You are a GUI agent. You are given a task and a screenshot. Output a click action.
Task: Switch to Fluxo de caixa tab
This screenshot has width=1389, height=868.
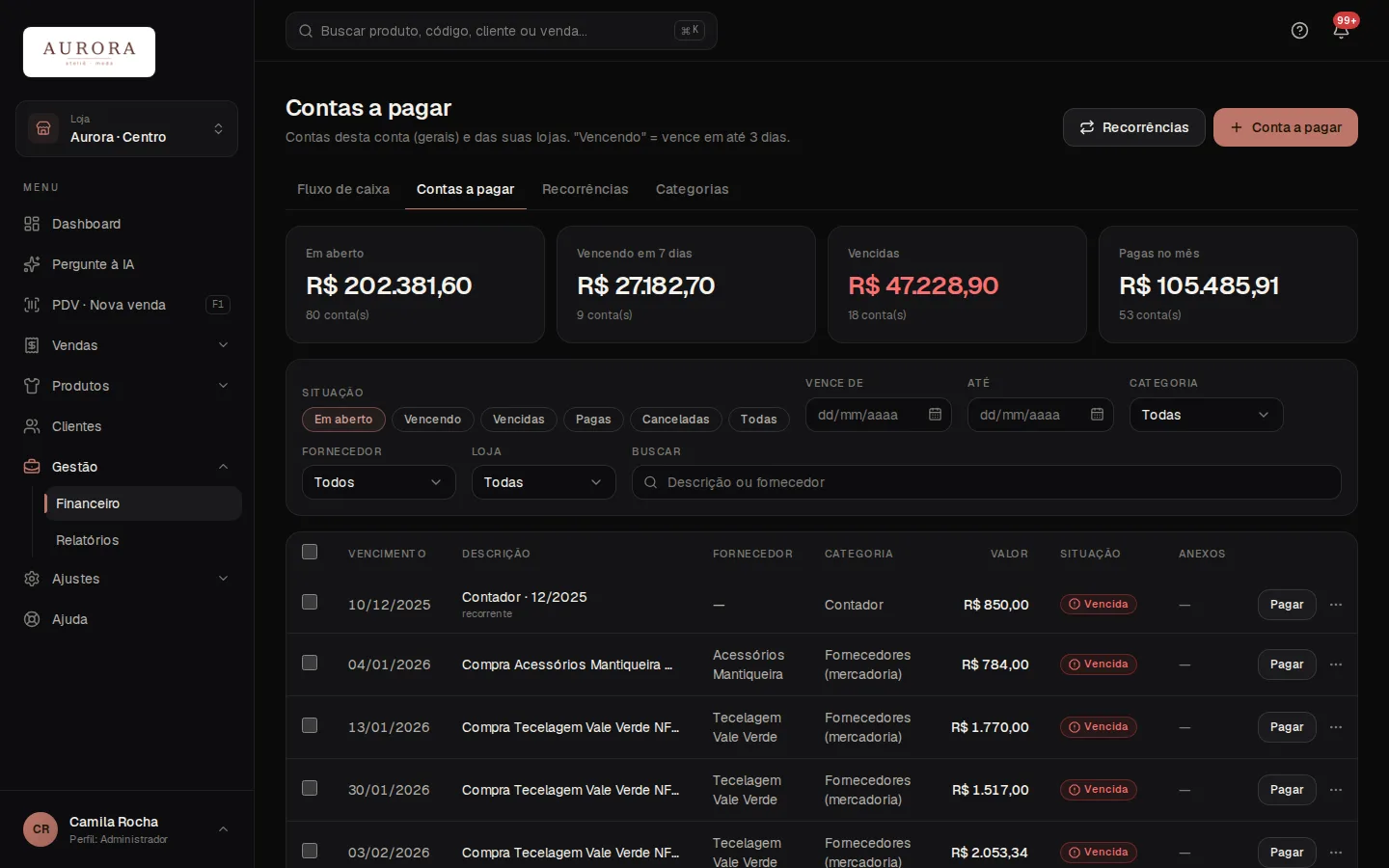343,189
